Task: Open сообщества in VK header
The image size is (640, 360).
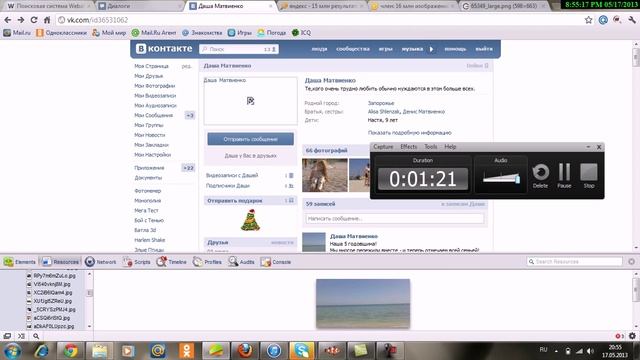Action: (353, 49)
